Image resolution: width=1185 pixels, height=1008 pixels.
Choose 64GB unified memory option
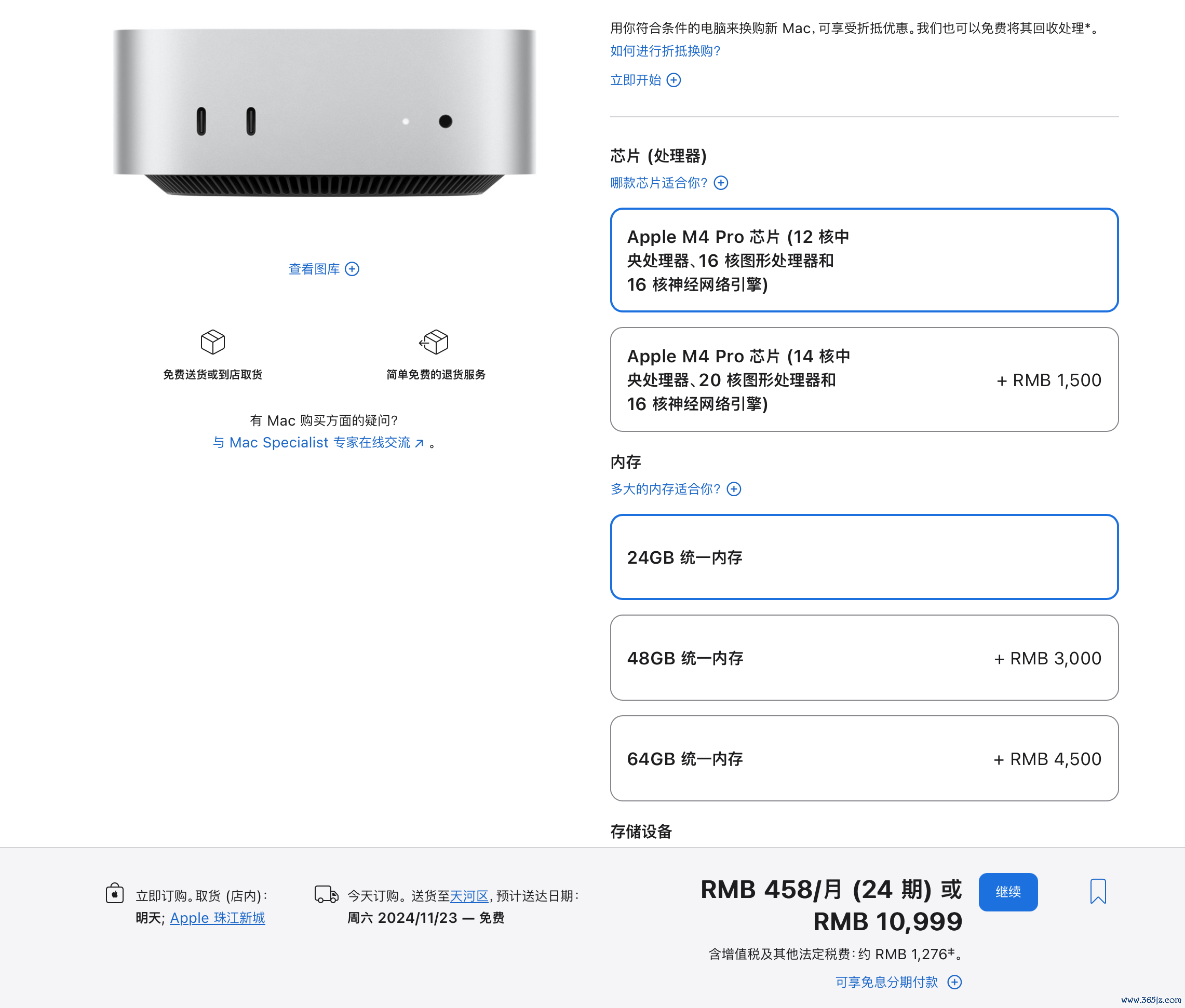(864, 758)
